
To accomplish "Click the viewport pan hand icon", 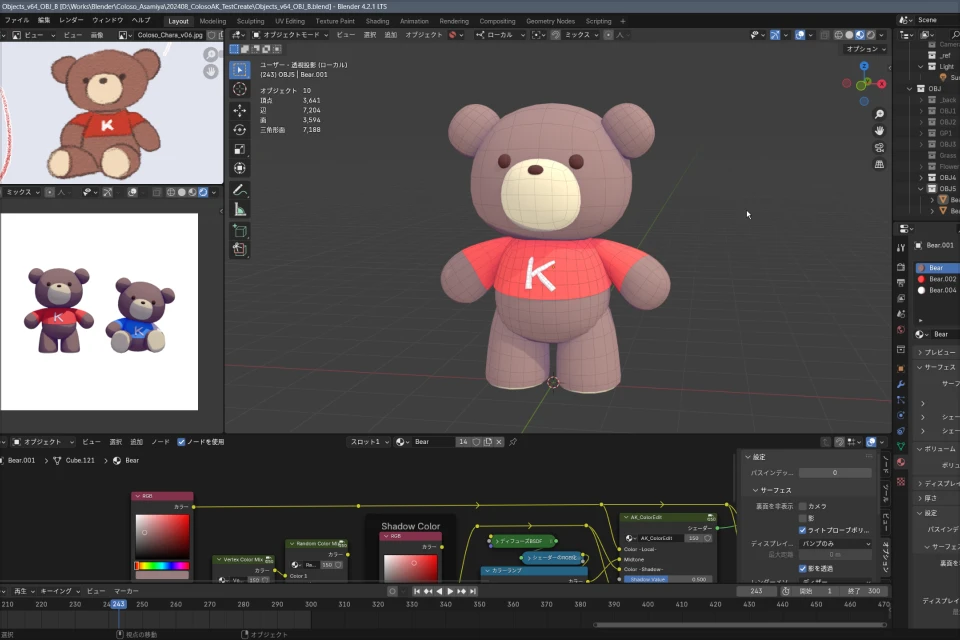I will [x=879, y=131].
